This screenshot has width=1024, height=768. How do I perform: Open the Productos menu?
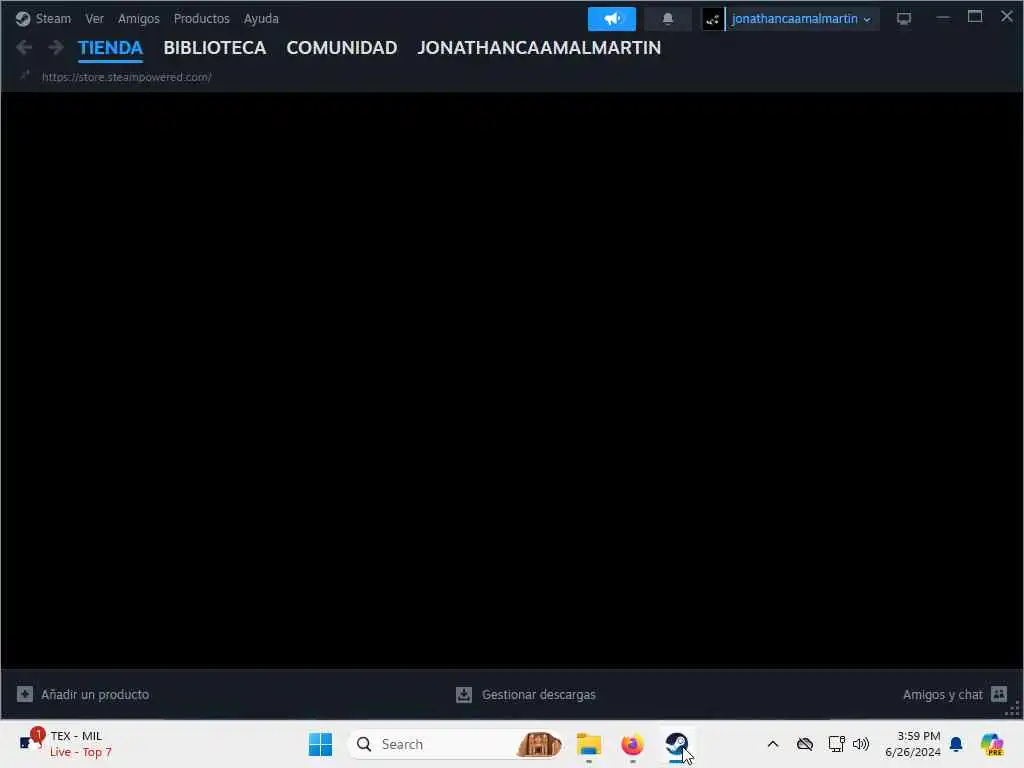(201, 18)
